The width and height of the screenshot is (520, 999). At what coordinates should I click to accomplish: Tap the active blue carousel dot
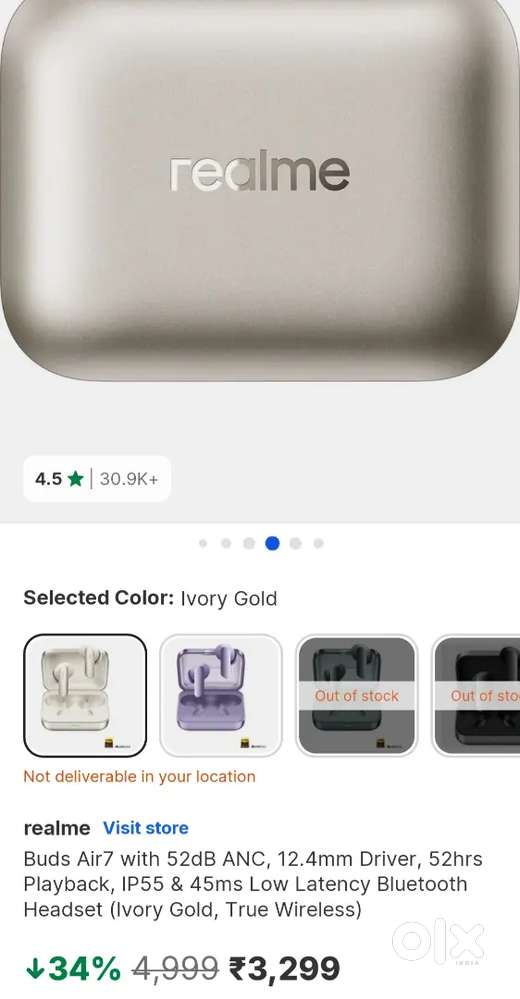[x=272, y=543]
